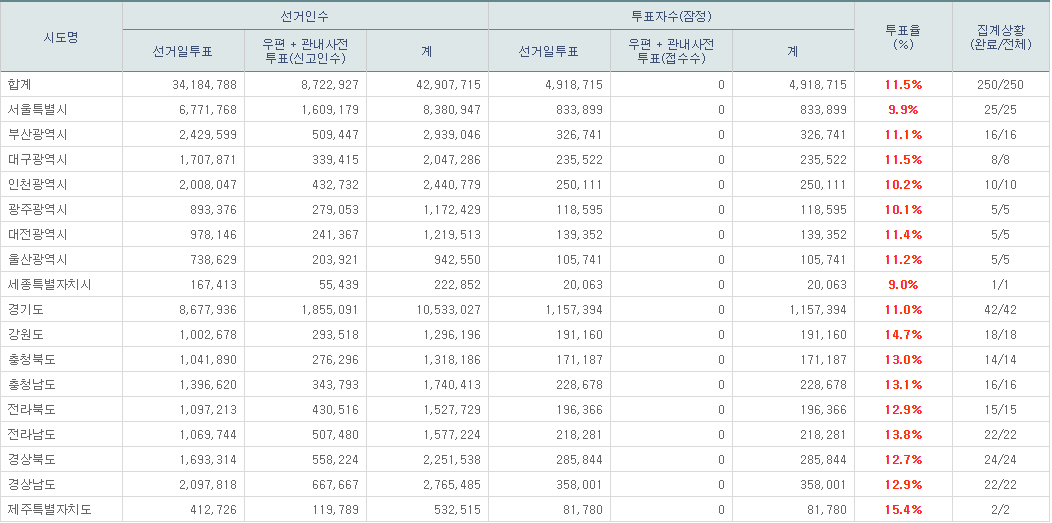Select the 경기도 row label
This screenshot has height=523, width=1052.
(x=25, y=310)
